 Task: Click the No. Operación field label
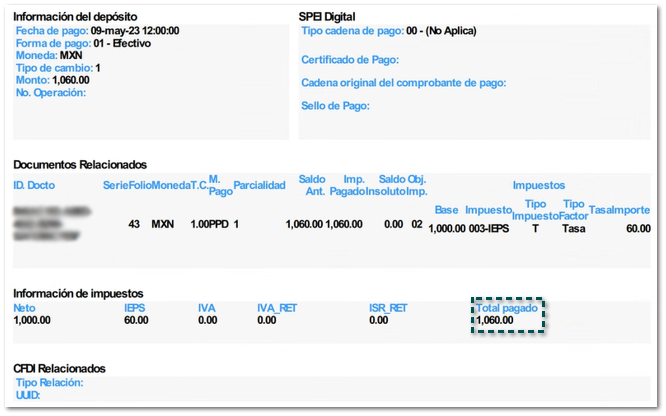51,93
